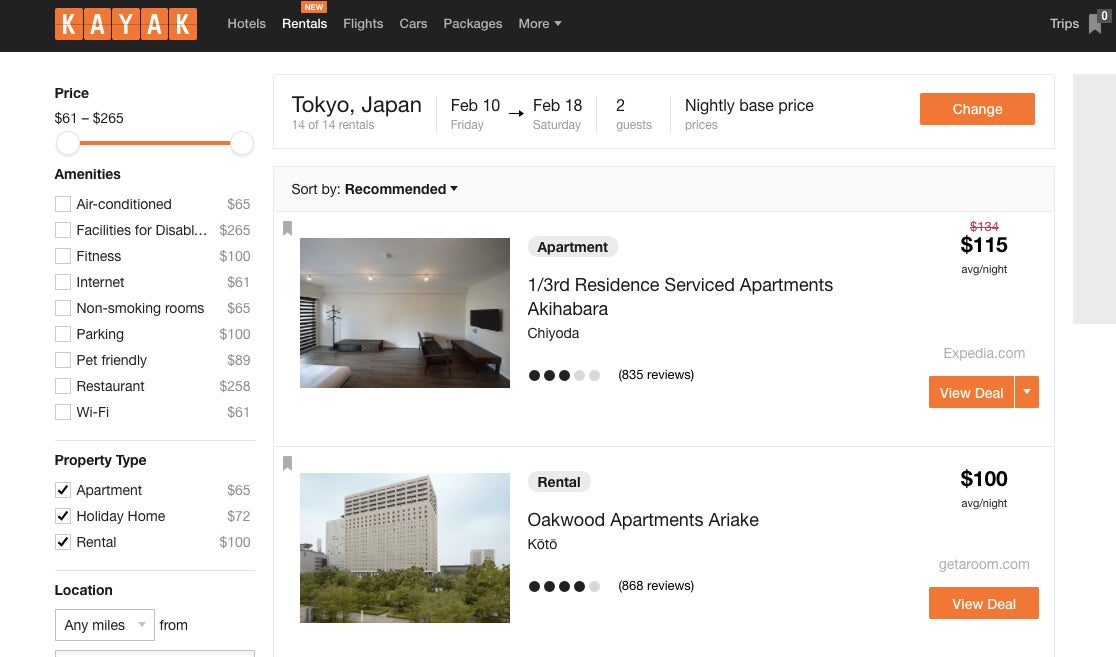Screen dimensions: 1116x657
Task: Enable Non-smoking rooms filter
Action: click(x=63, y=308)
